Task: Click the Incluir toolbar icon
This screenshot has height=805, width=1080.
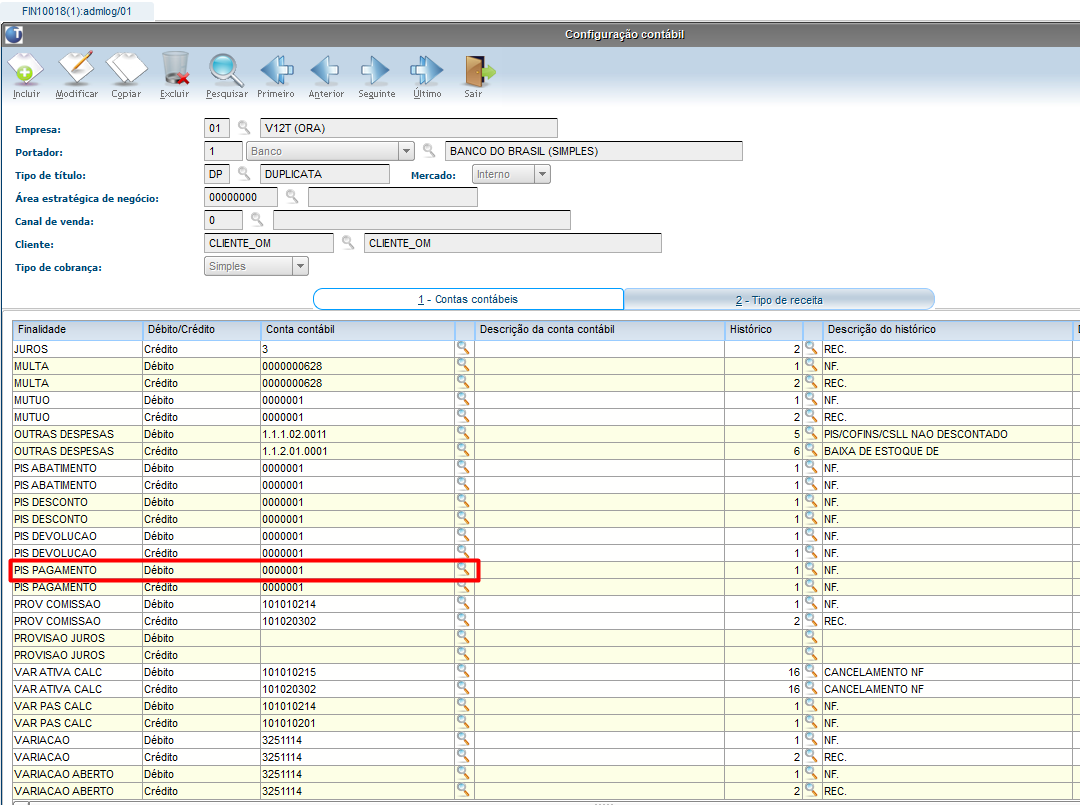Action: click(x=25, y=69)
